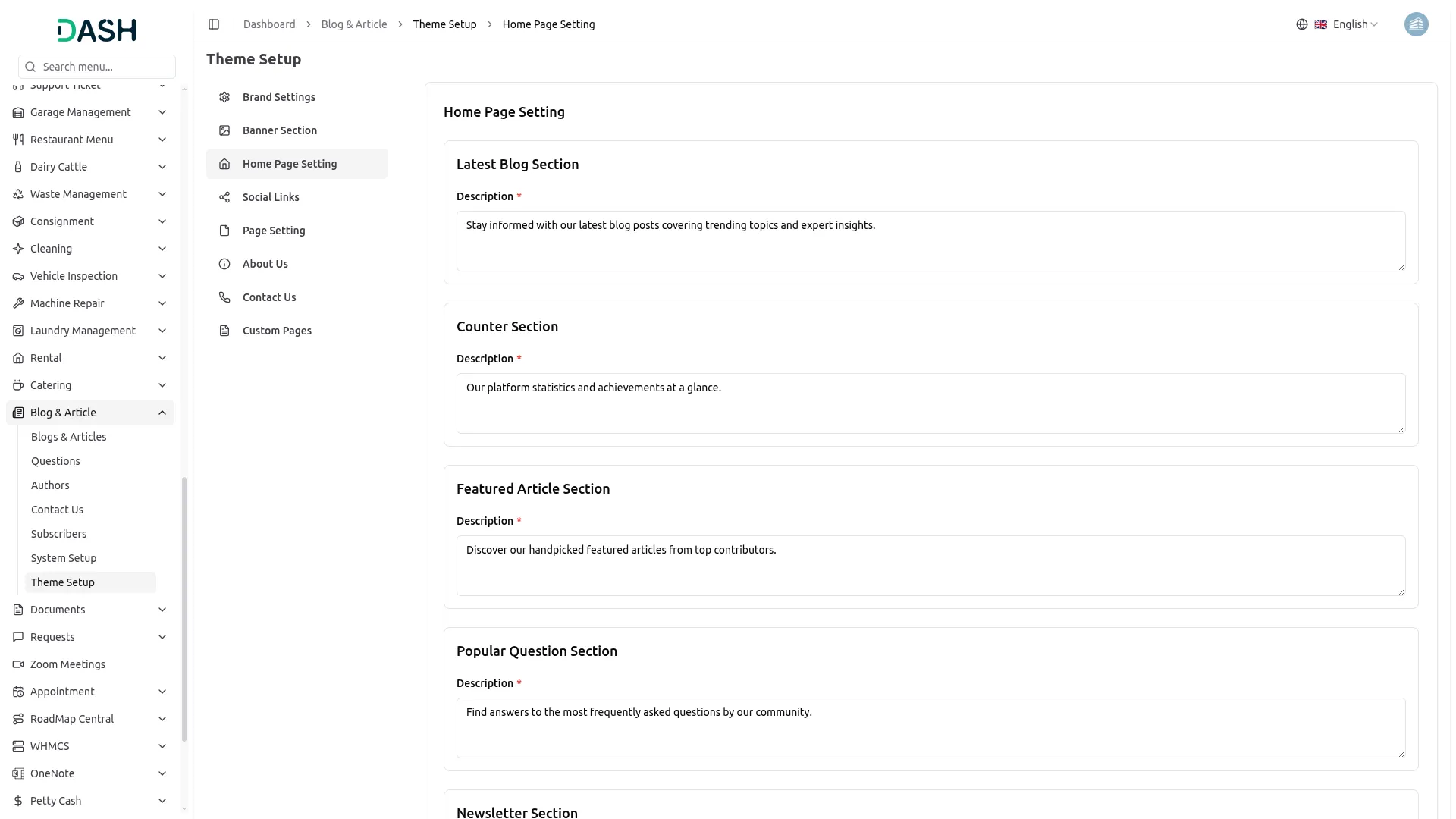The image size is (1456, 819).
Task: Open Subscribers in sidebar submenu
Action: coord(58,534)
